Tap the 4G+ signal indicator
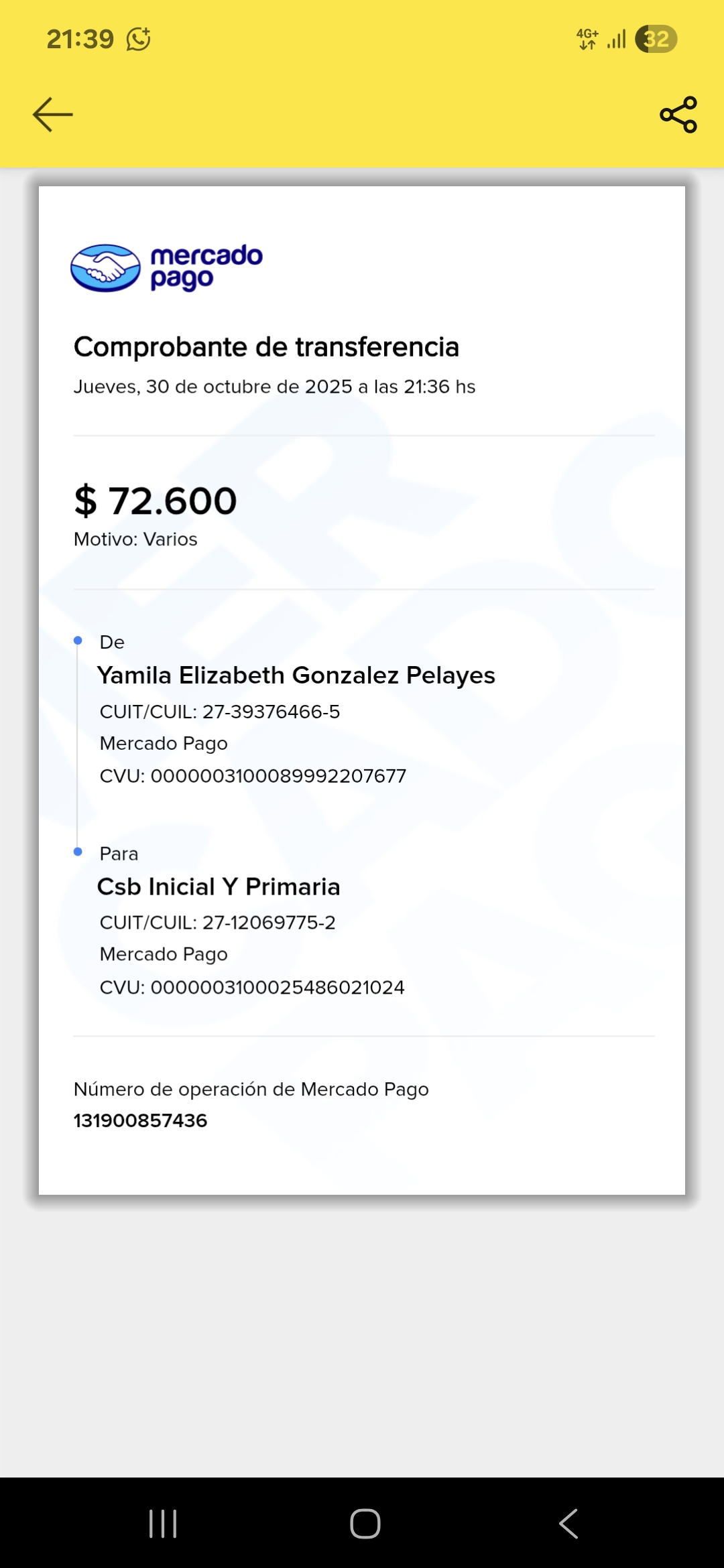 [x=587, y=39]
